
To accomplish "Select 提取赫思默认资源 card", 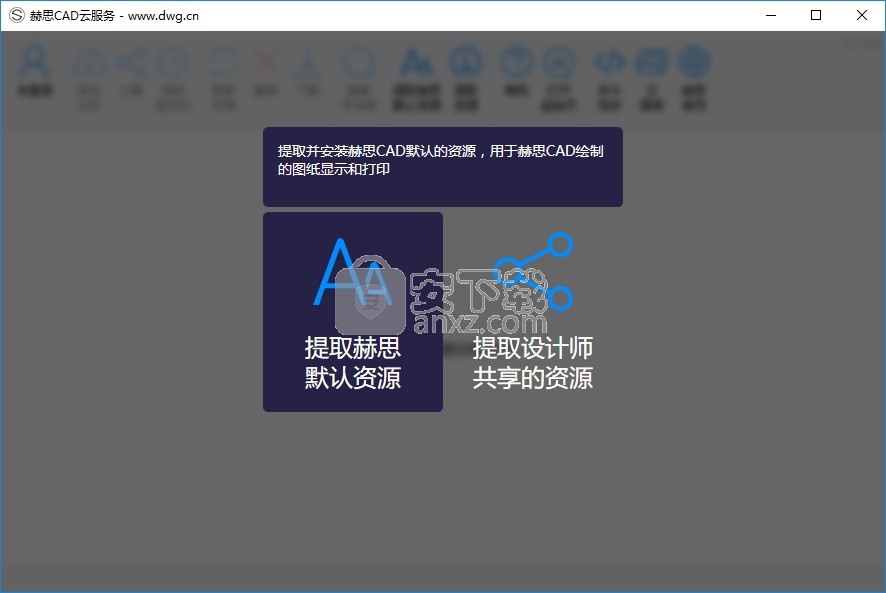I will [x=353, y=311].
